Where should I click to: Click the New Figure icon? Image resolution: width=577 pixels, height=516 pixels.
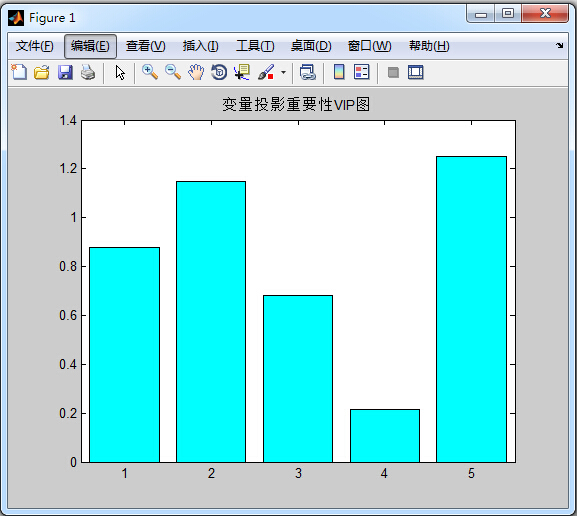click(19, 72)
